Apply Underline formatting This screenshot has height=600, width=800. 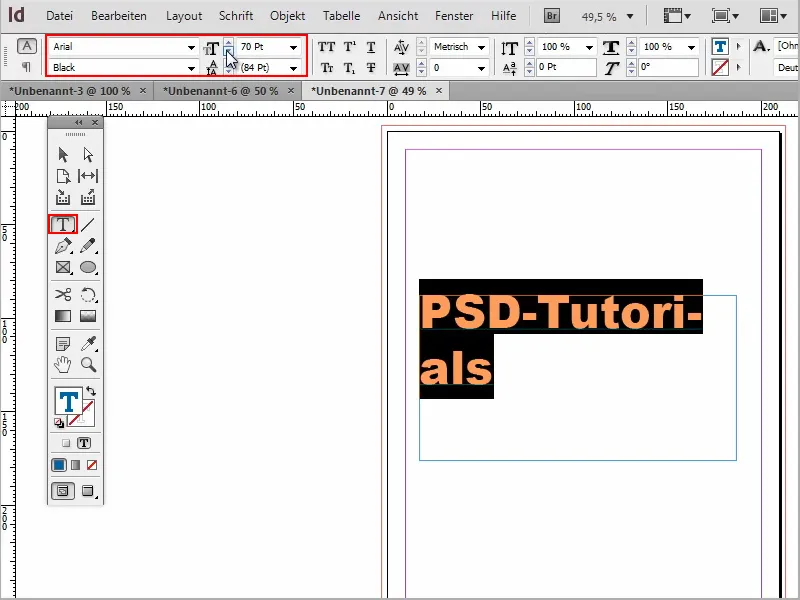(x=371, y=47)
